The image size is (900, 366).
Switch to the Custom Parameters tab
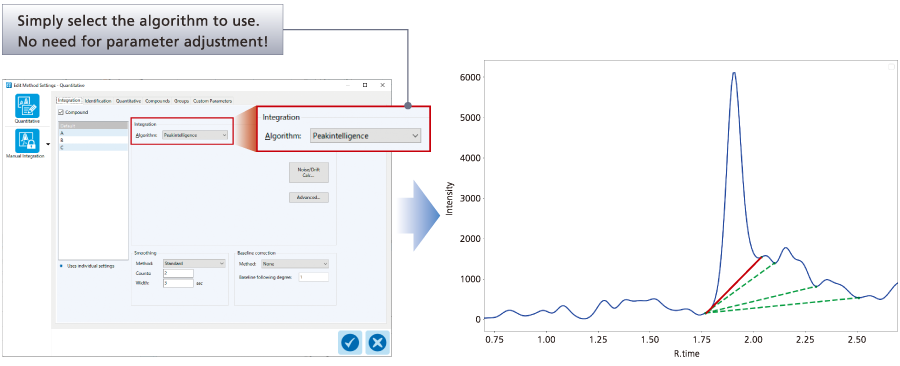click(212, 101)
